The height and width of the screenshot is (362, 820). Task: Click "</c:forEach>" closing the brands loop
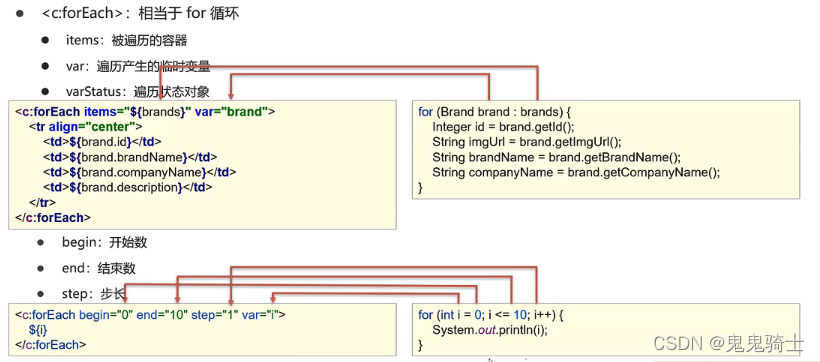pyautogui.click(x=53, y=217)
